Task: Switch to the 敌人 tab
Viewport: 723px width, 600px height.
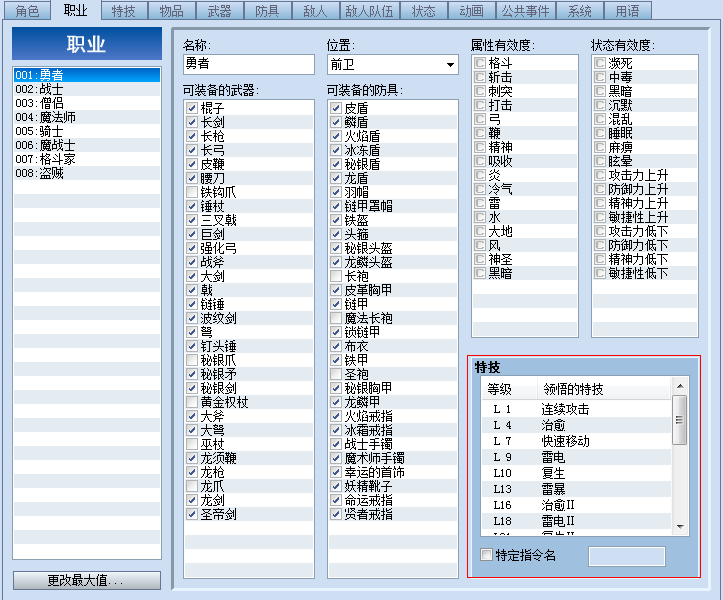Action: pyautogui.click(x=315, y=11)
